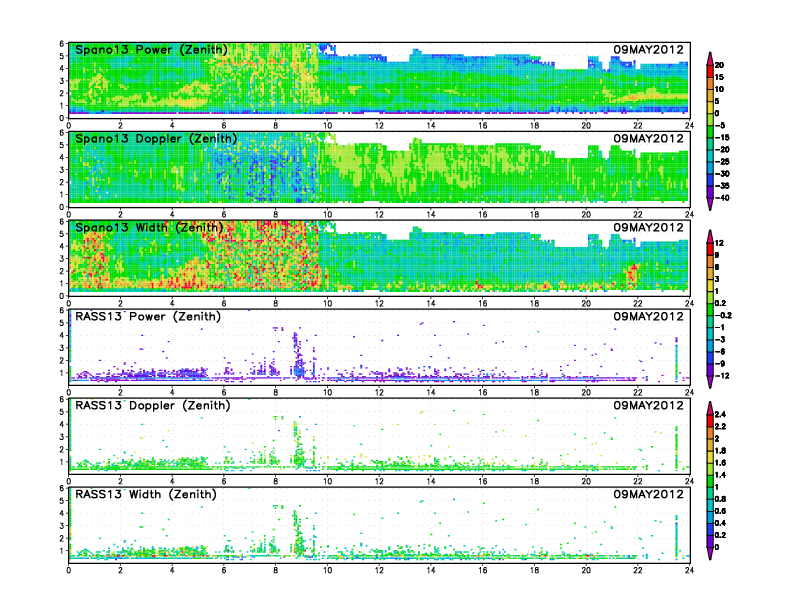Click the red segment below 20 on top colorbar
This screenshot has width=792, height=612.
pos(710,71)
